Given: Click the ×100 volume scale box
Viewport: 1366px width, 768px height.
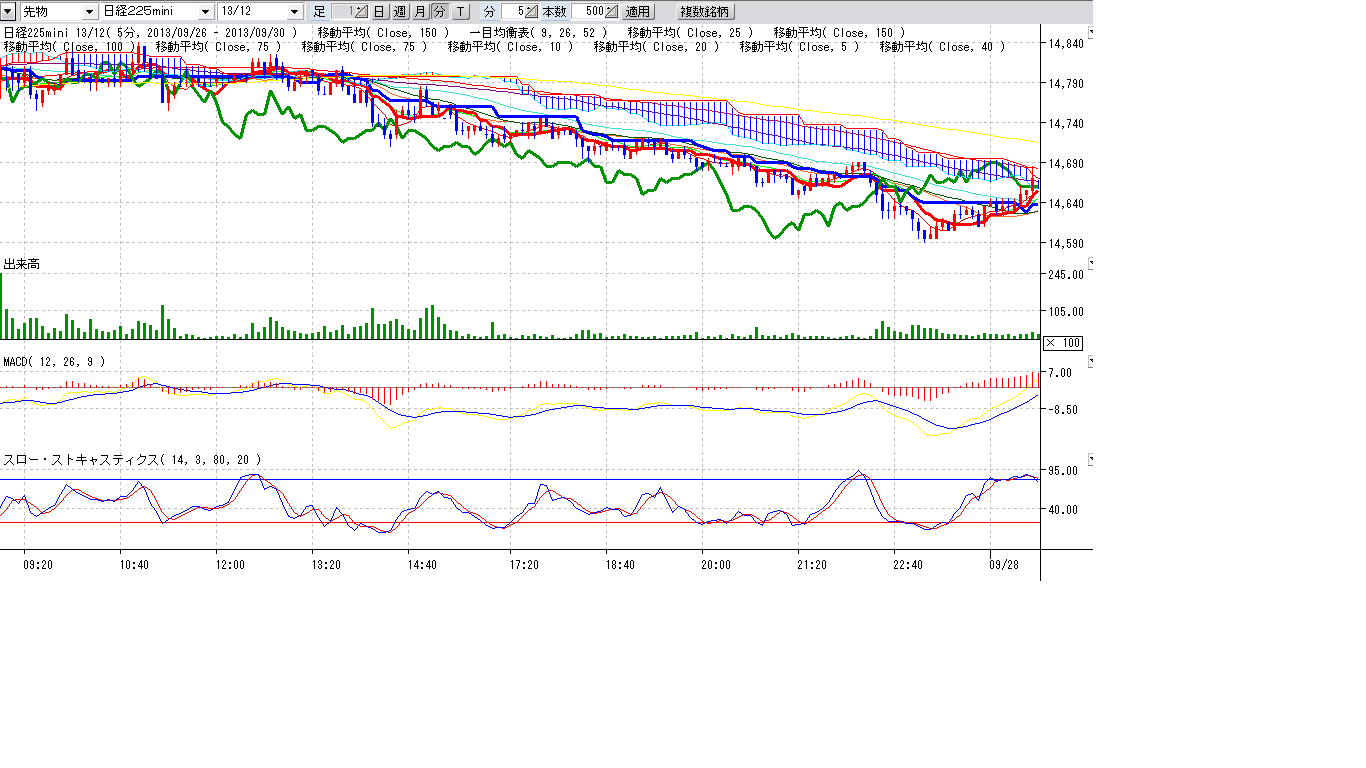Looking at the screenshot, I should pyautogui.click(x=1063, y=343).
